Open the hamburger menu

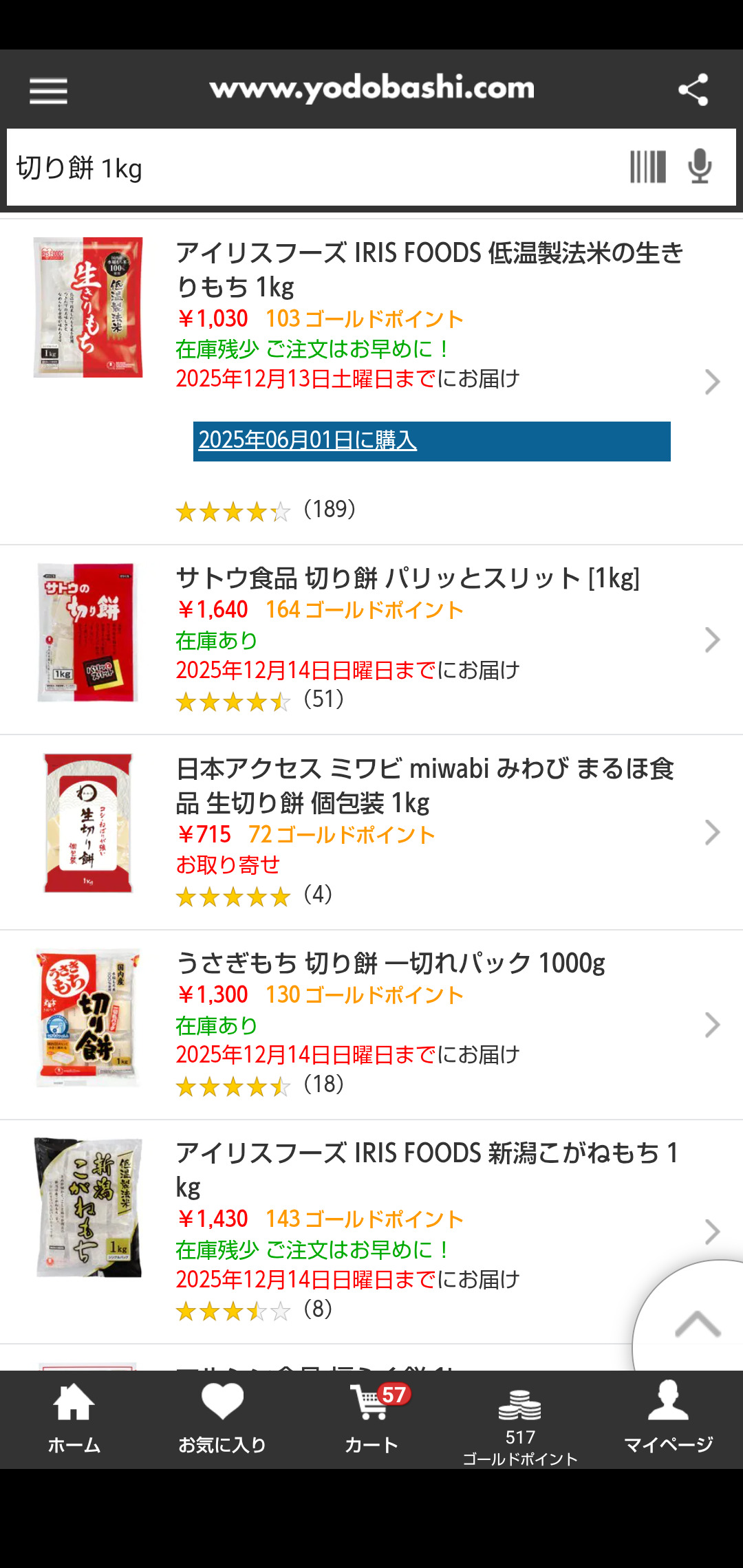point(48,90)
